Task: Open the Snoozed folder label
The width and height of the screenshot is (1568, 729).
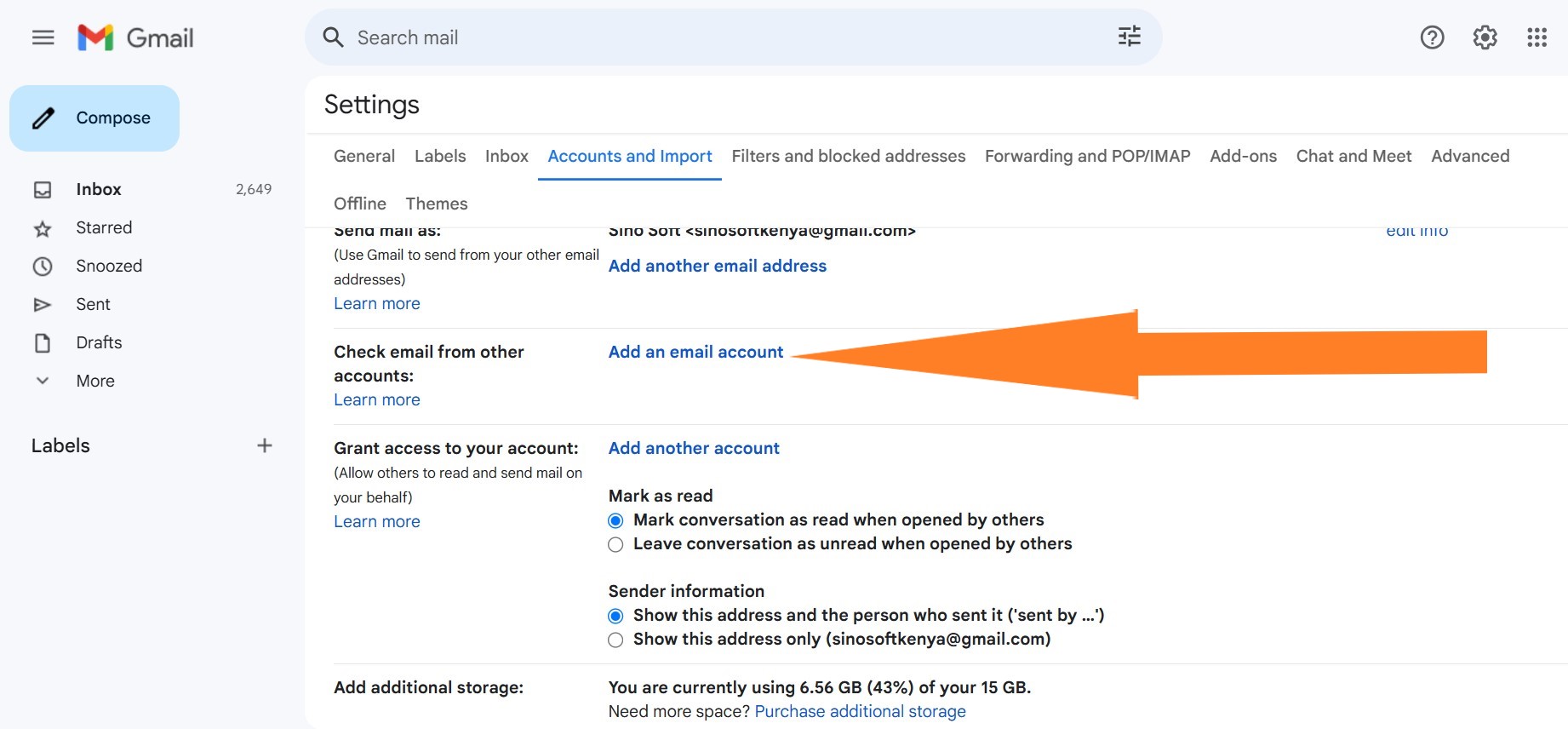Action: tap(109, 266)
